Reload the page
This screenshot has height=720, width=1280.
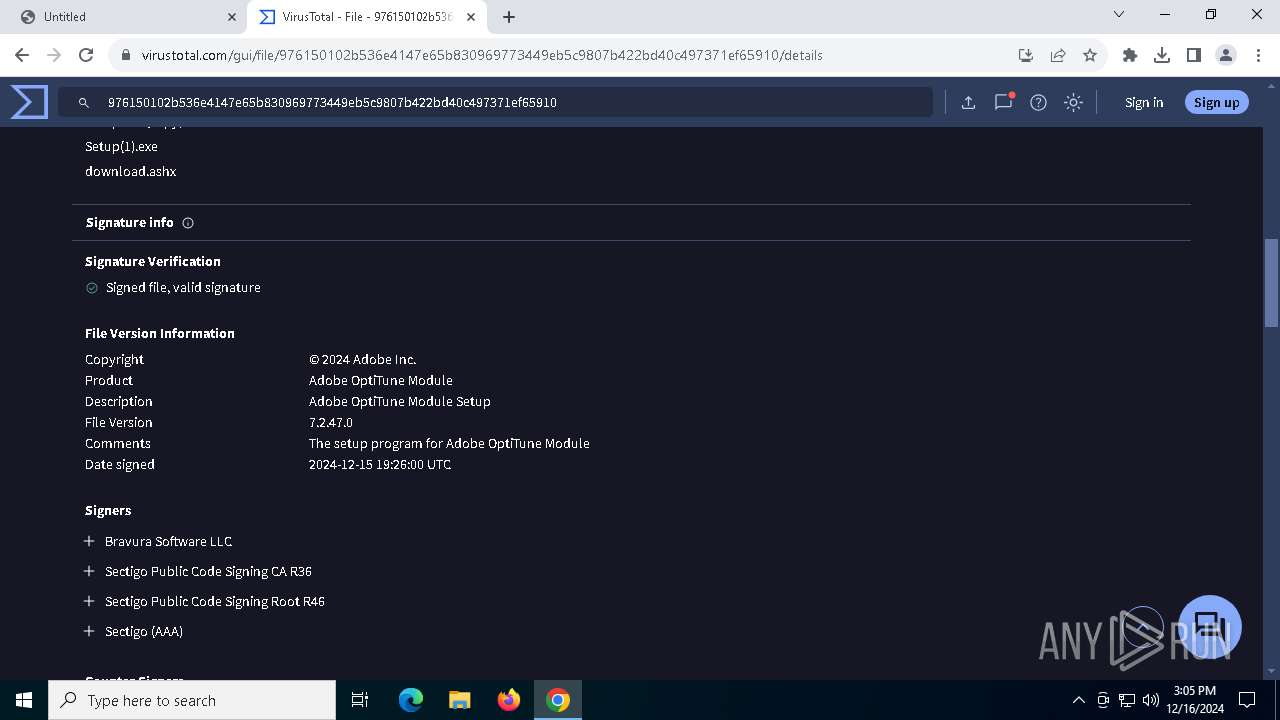86,55
